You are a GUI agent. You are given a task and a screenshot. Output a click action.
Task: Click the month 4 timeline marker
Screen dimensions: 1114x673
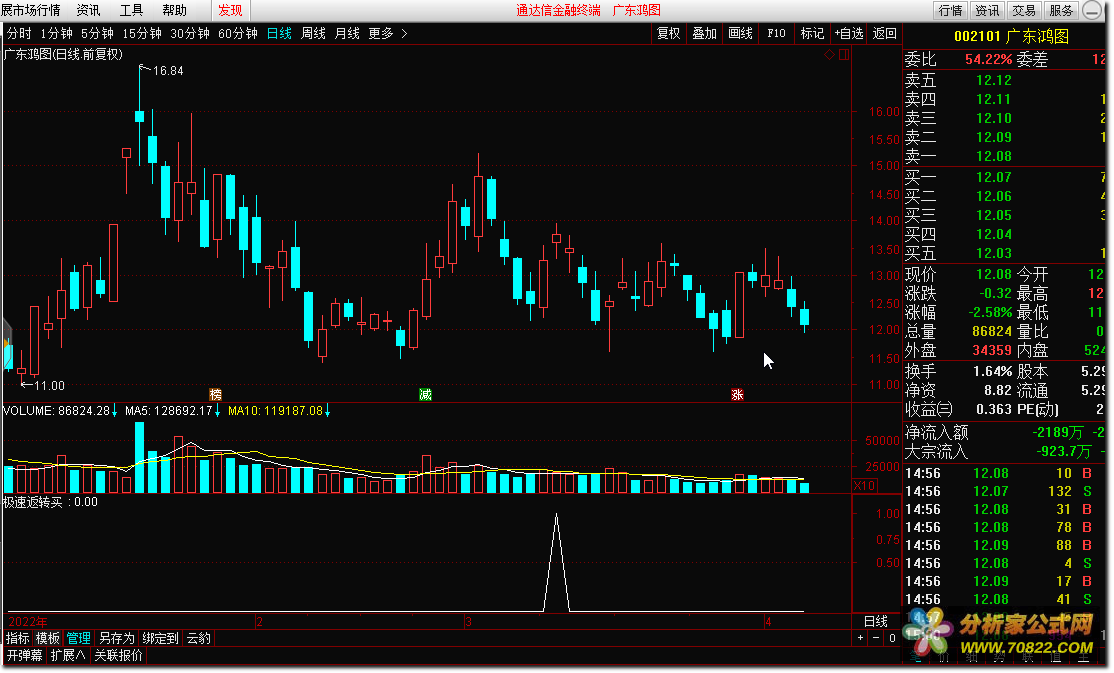tap(768, 622)
